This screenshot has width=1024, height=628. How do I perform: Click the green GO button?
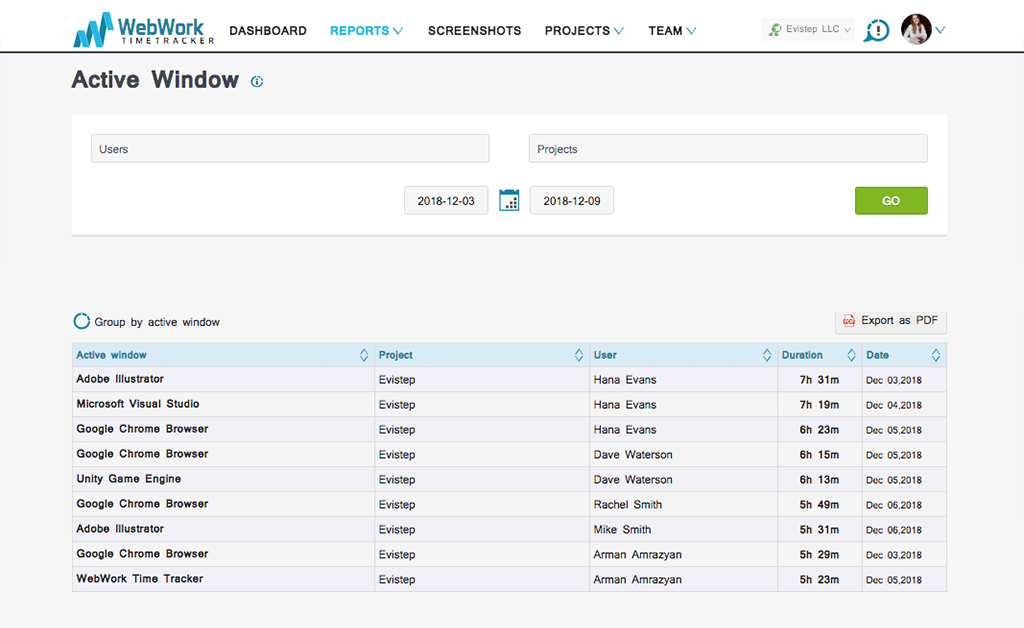coord(891,200)
